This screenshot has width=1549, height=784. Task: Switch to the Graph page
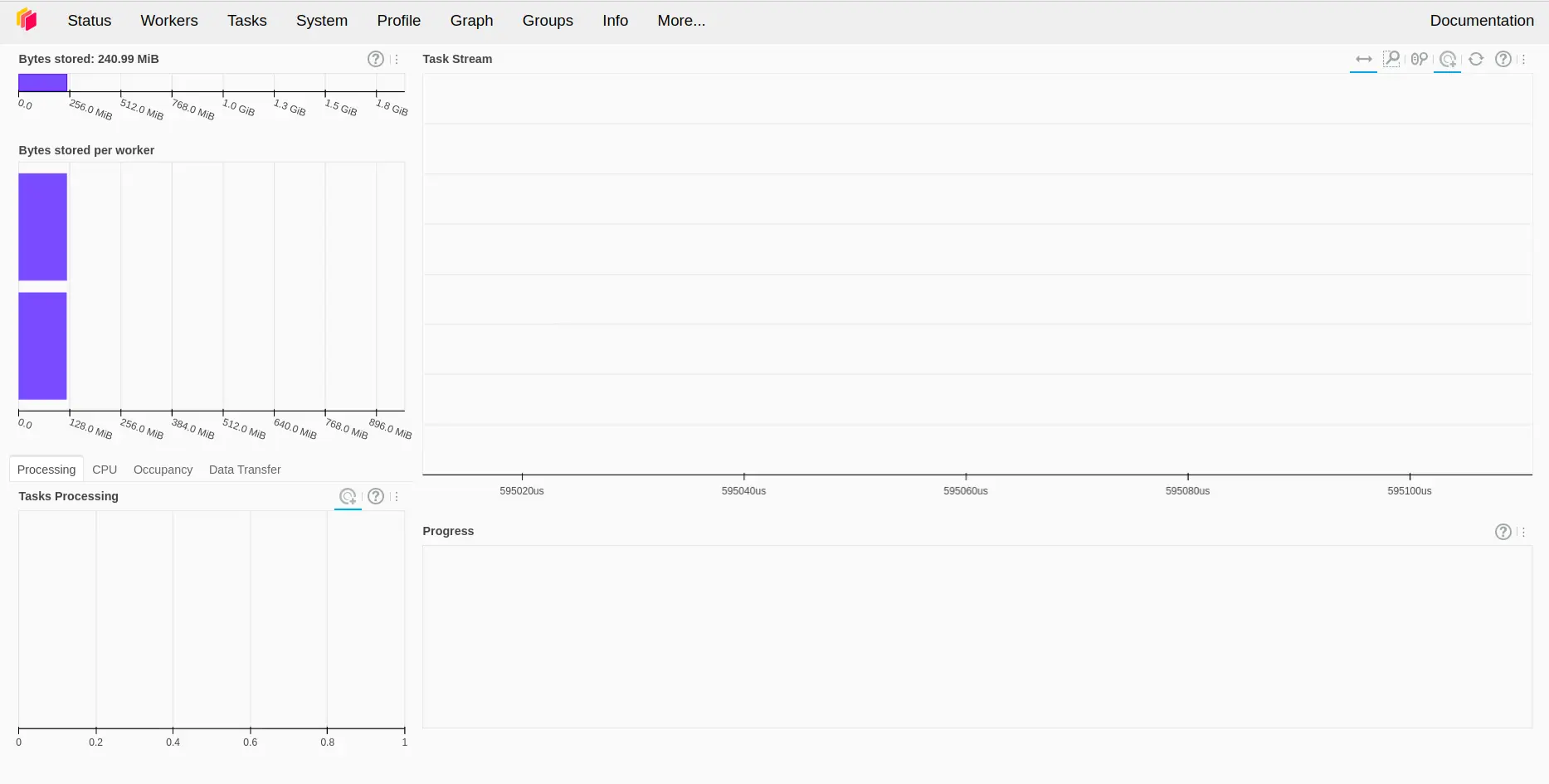tap(471, 21)
